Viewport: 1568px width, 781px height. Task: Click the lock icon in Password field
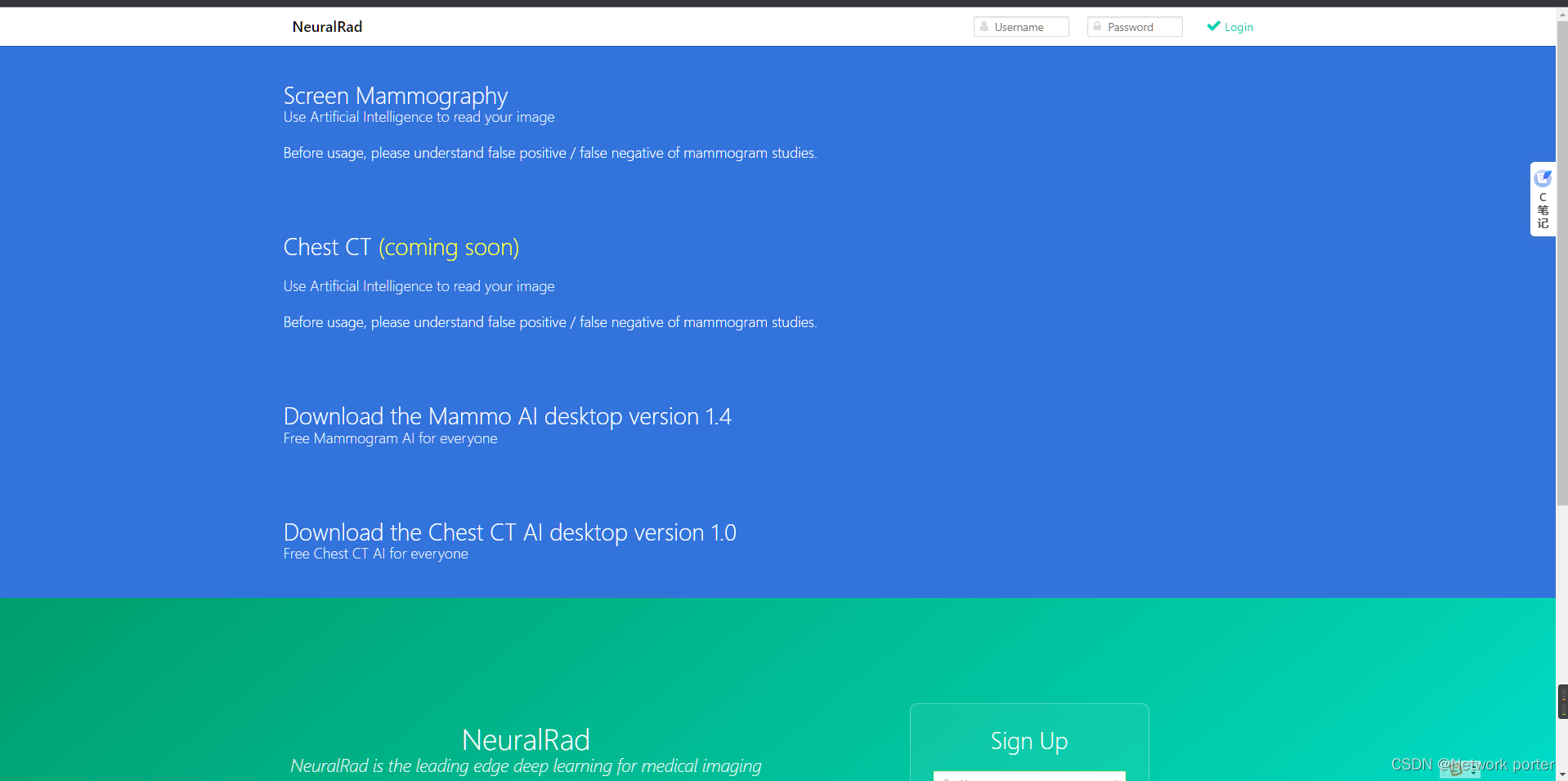pos(1097,27)
